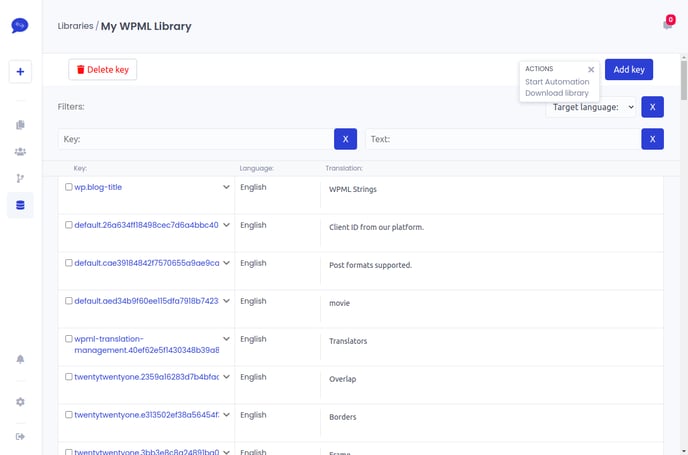Clear the Target language filter

tap(652, 107)
